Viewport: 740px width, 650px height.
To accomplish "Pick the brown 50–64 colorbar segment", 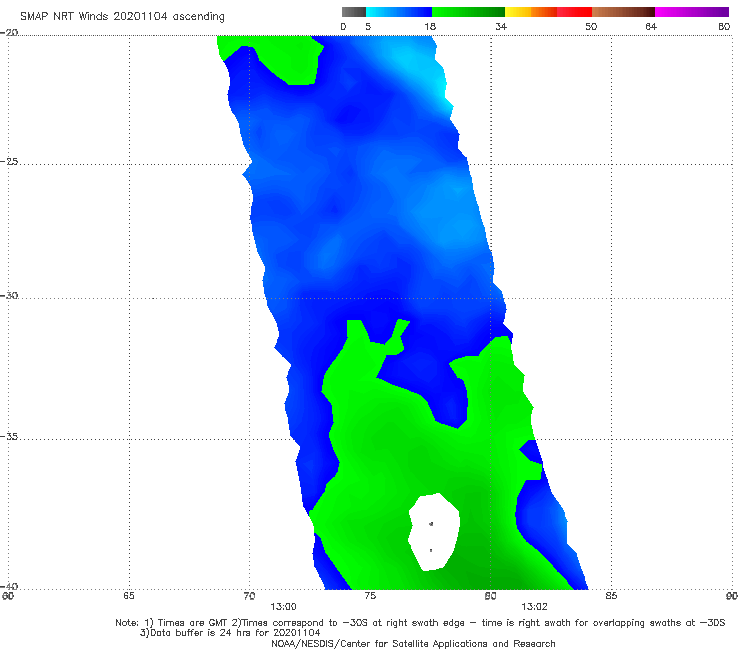I will click(623, 12).
